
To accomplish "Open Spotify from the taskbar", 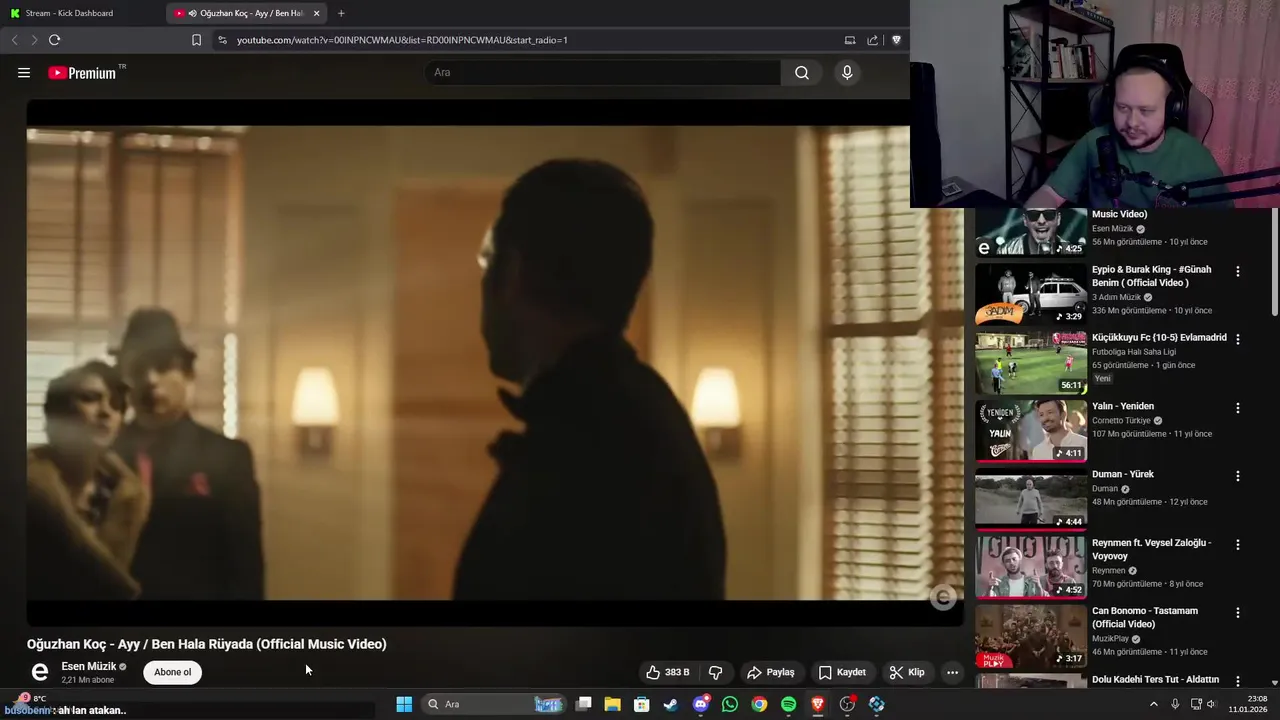I will [x=789, y=704].
